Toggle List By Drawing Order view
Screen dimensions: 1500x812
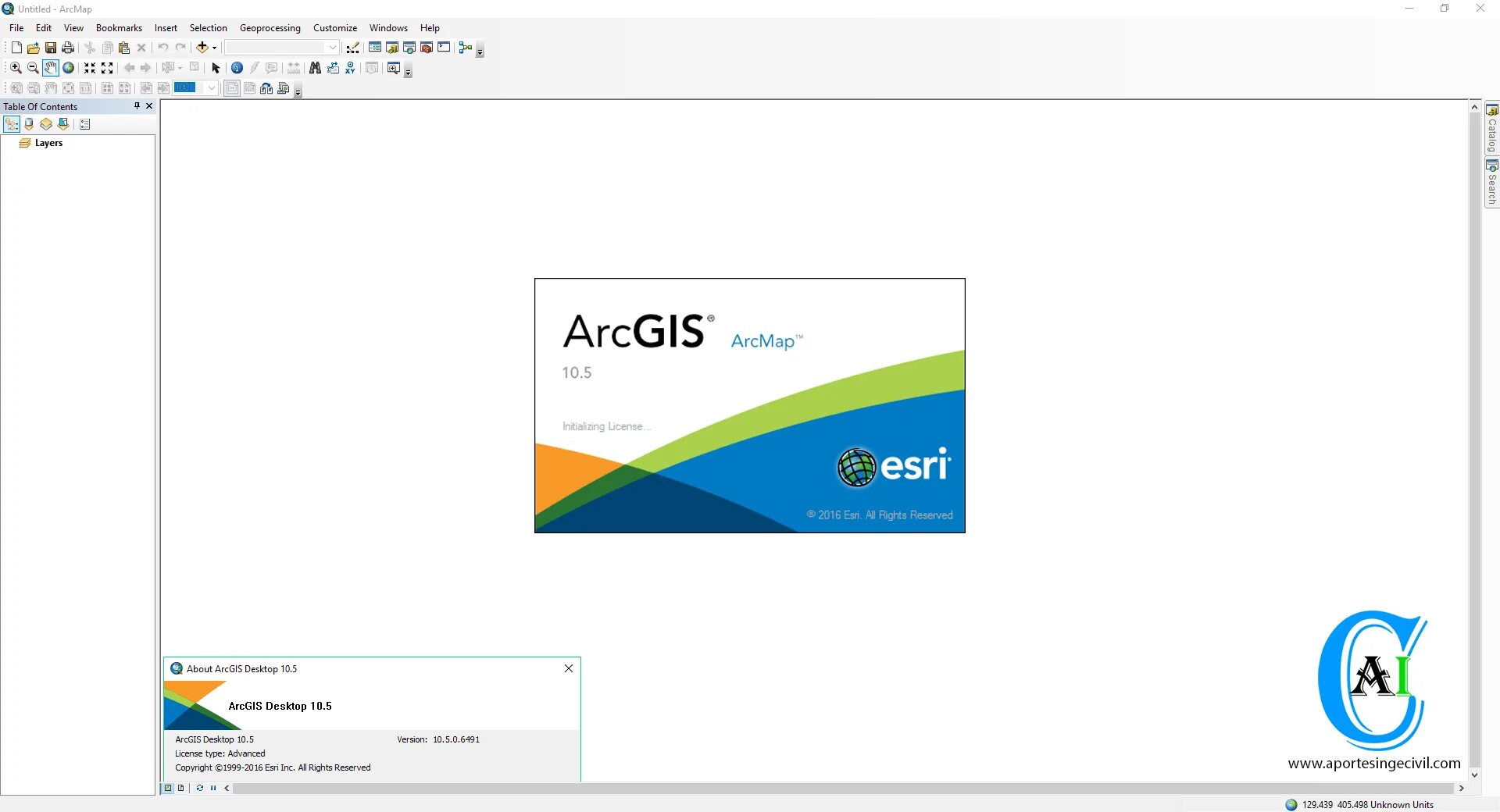click(12, 124)
